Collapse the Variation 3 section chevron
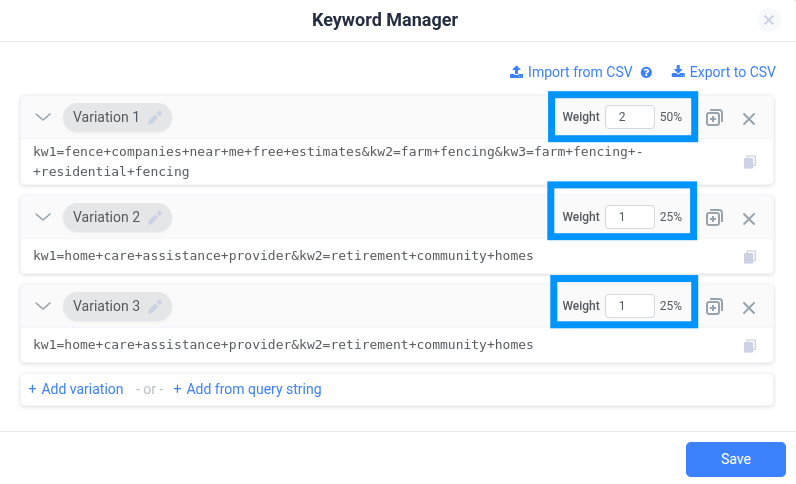Viewport: 796px width, 484px height. pos(43,306)
